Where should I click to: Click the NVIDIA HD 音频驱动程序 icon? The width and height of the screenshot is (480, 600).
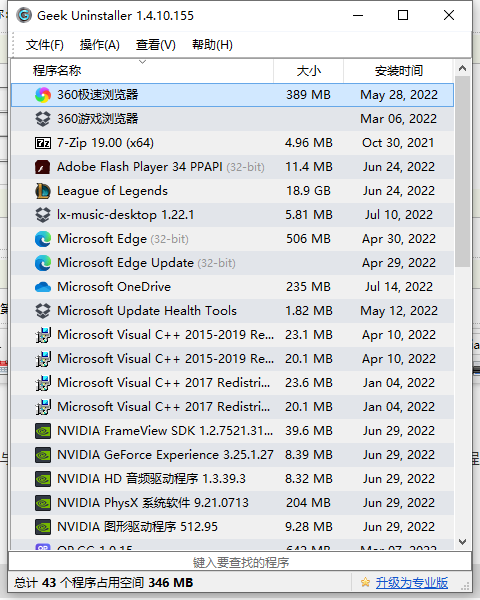(x=43, y=479)
